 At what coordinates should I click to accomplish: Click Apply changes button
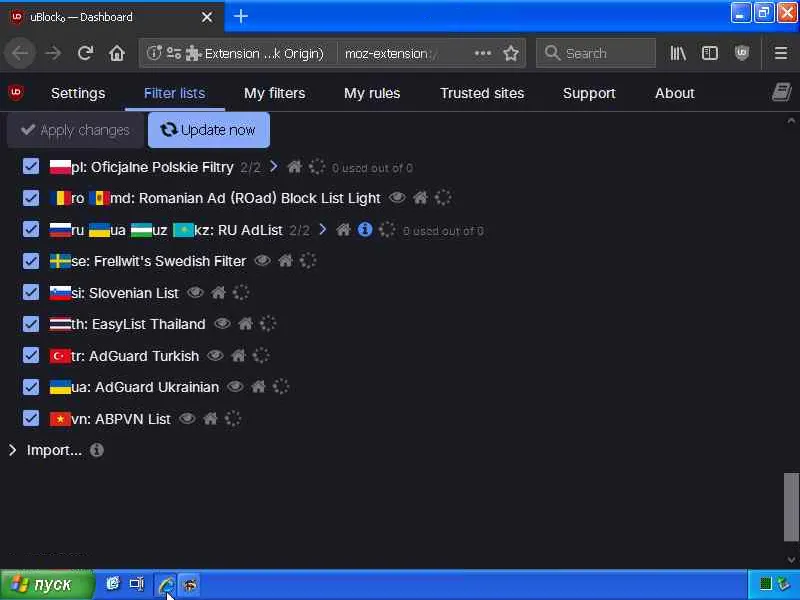coord(76,130)
